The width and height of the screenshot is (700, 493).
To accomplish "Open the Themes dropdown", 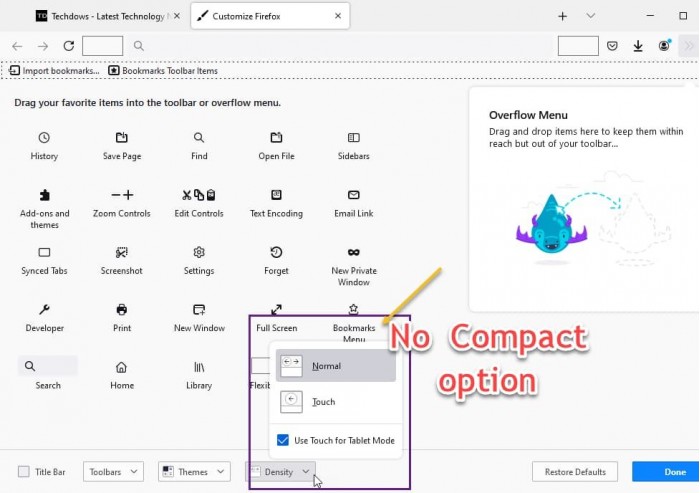I will 194,472.
